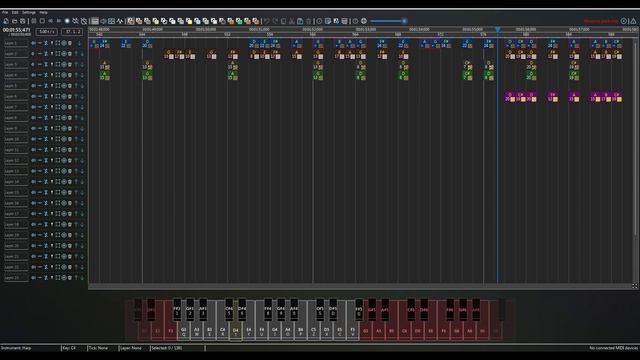
Task: Undo the last action
Action: click(267, 21)
